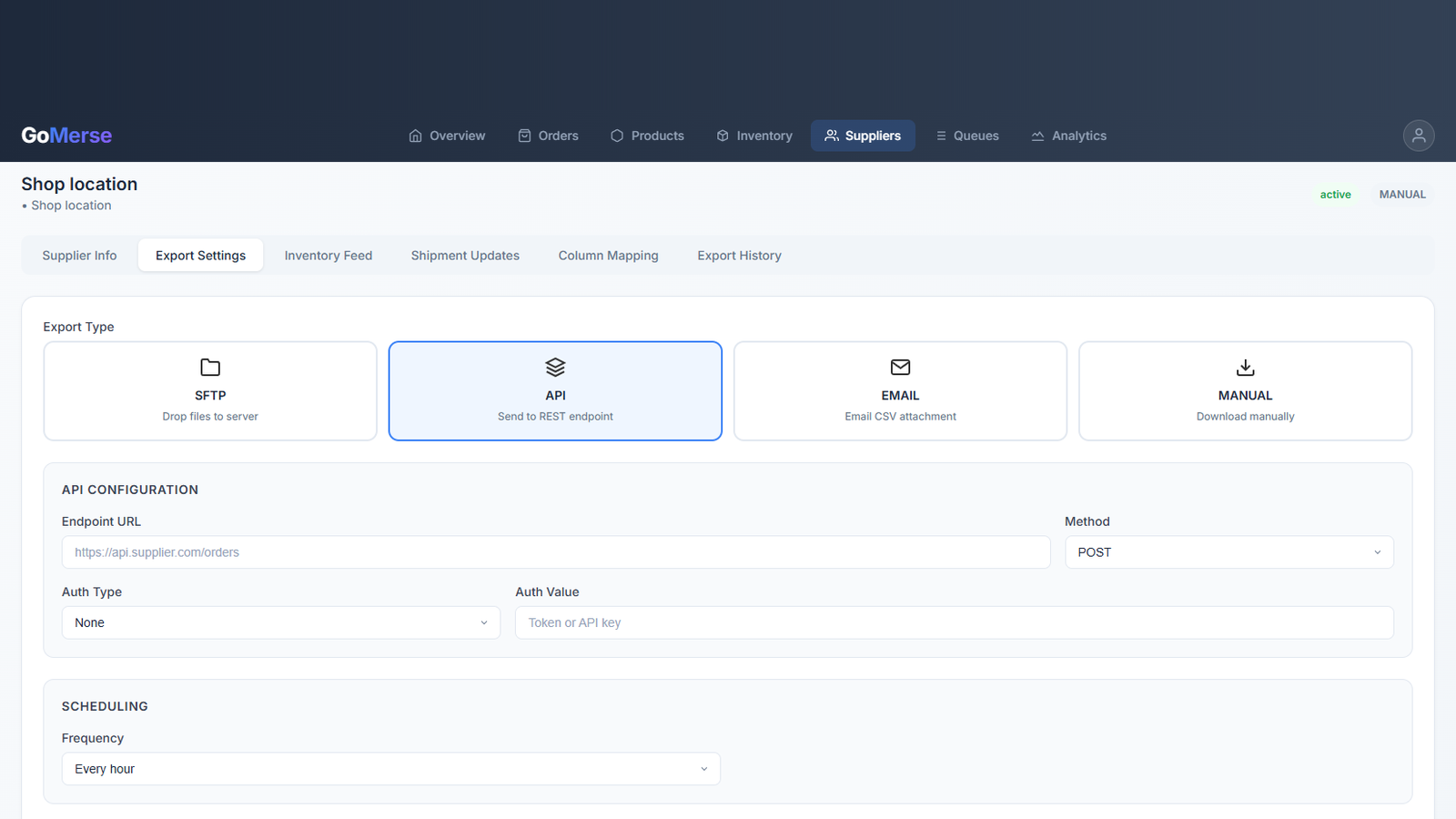The height and width of the screenshot is (819, 1456).
Task: Click the Shop location subtitle text
Action: tap(71, 206)
